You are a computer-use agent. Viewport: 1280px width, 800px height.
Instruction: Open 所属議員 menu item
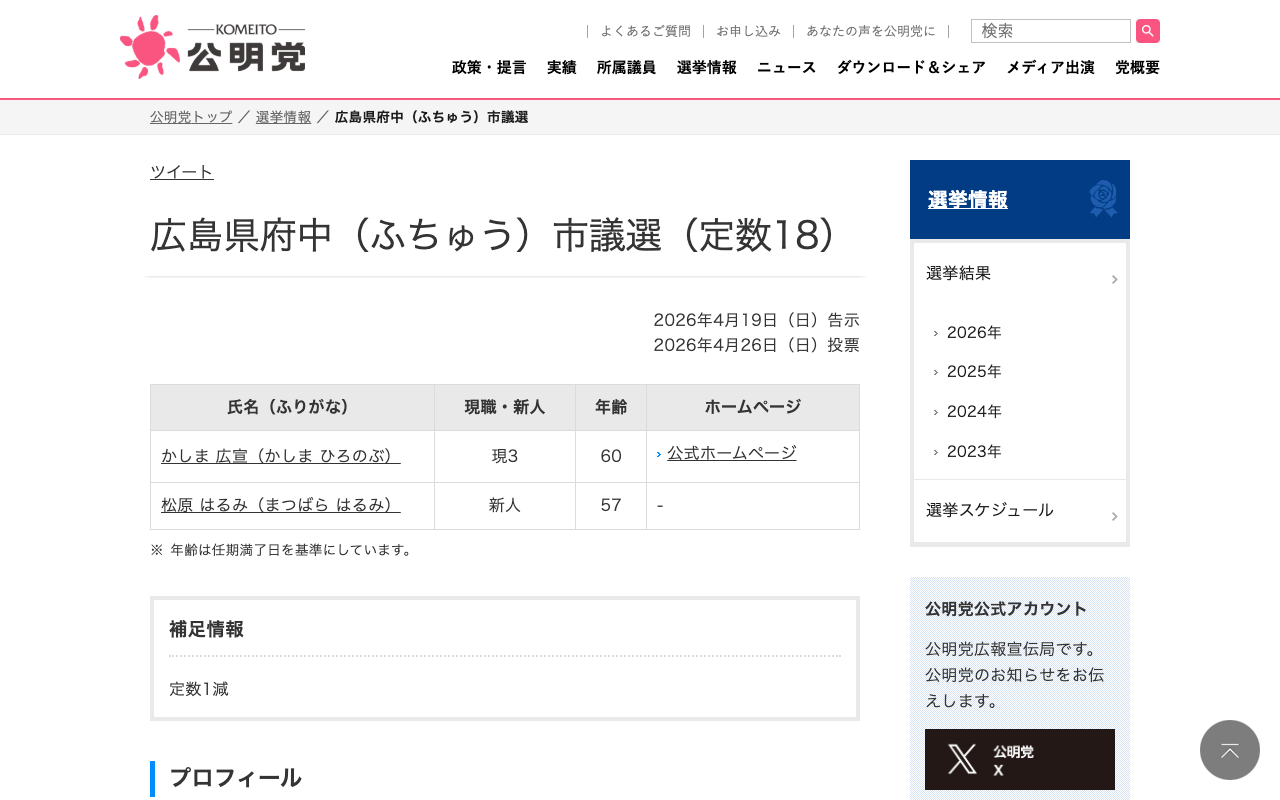(x=627, y=68)
